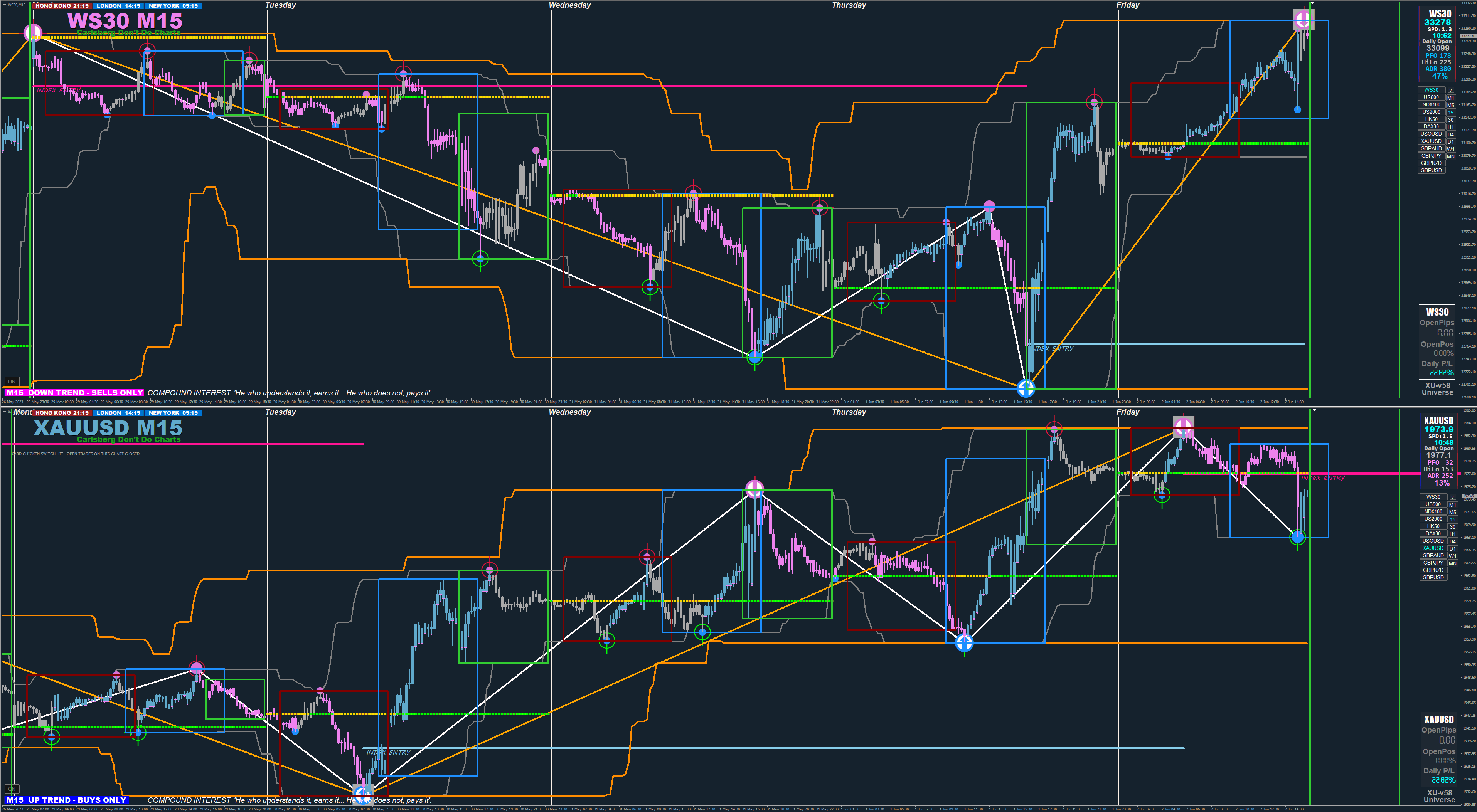Image resolution: width=1477 pixels, height=812 pixels.
Task: Click the 33277.81 current price tag on WS30 scale
Action: click(x=1468, y=36)
